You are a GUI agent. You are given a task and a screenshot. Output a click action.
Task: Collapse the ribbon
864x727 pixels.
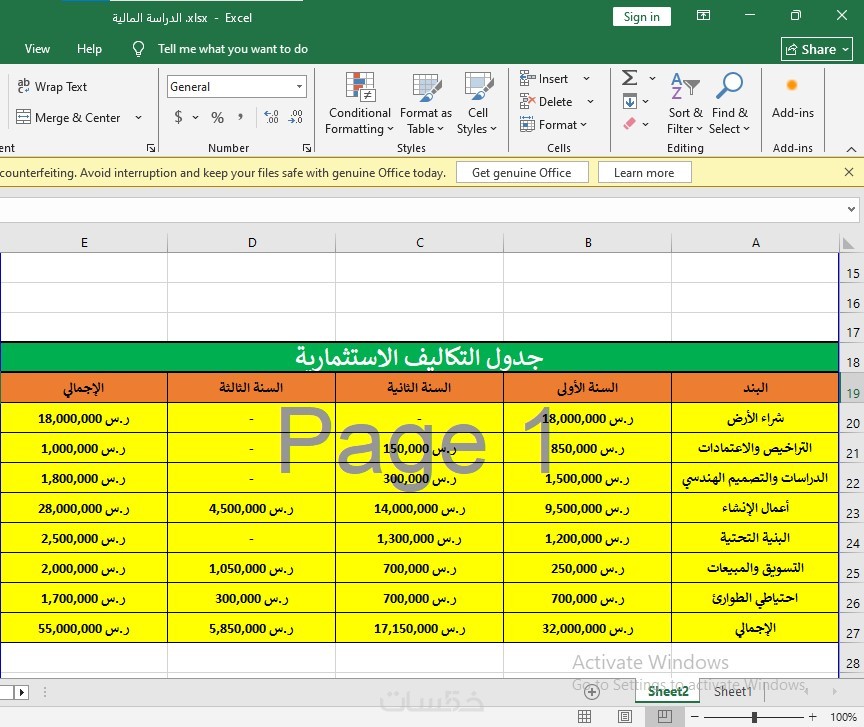851,149
